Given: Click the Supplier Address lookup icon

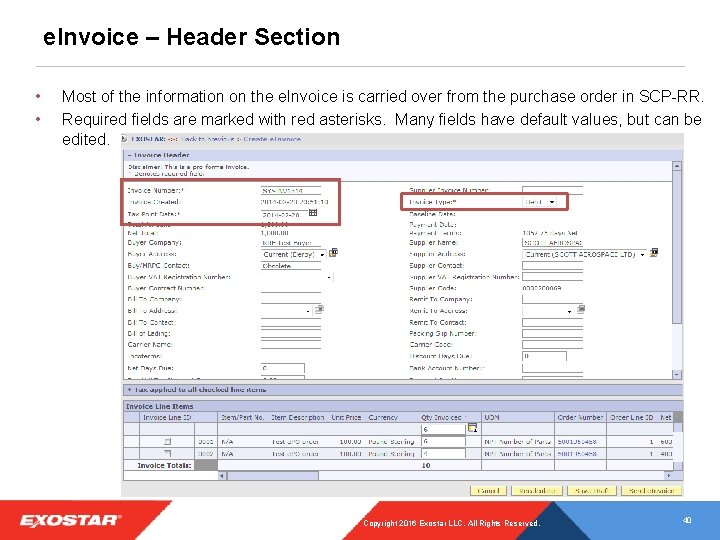Looking at the screenshot, I should [654, 253].
